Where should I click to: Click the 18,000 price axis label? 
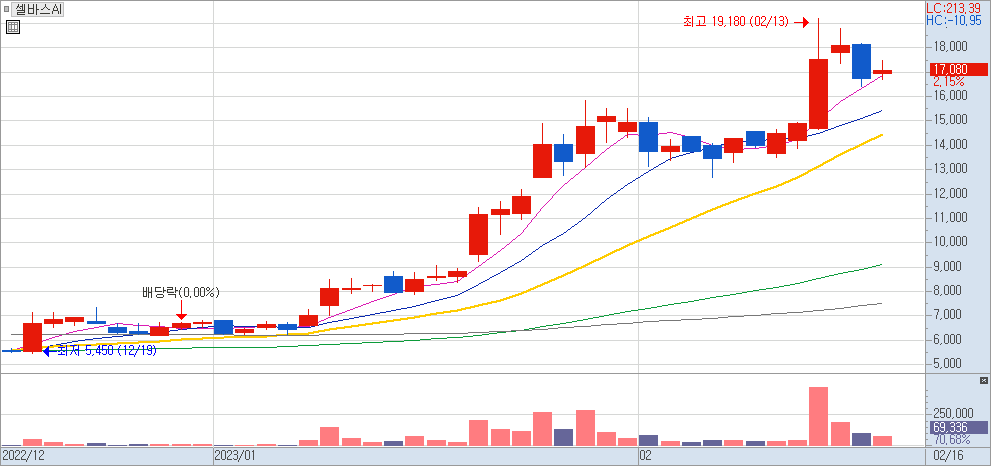949,47
